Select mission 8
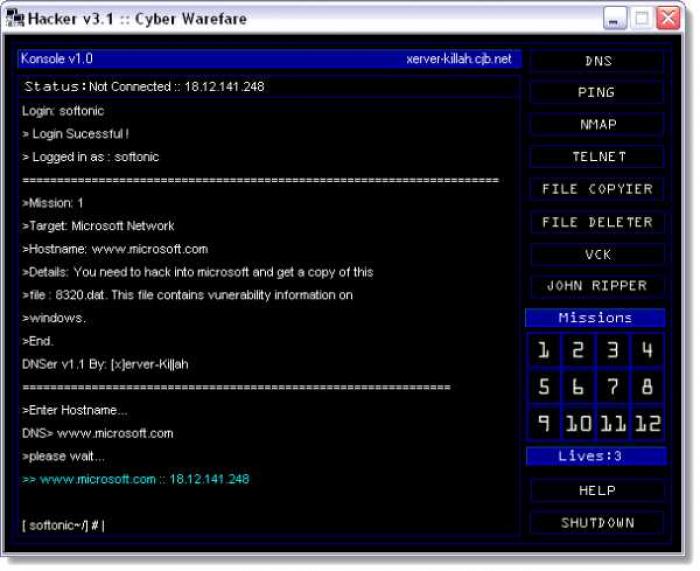Viewport: 700px width, 571px height. point(647,387)
